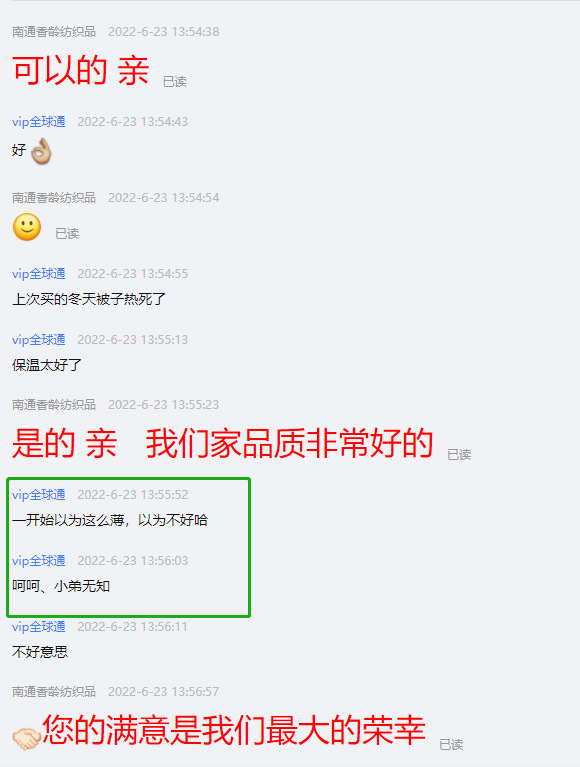Click the yellow smiley face emoji
The width and height of the screenshot is (580, 767).
pyautogui.click(x=27, y=227)
